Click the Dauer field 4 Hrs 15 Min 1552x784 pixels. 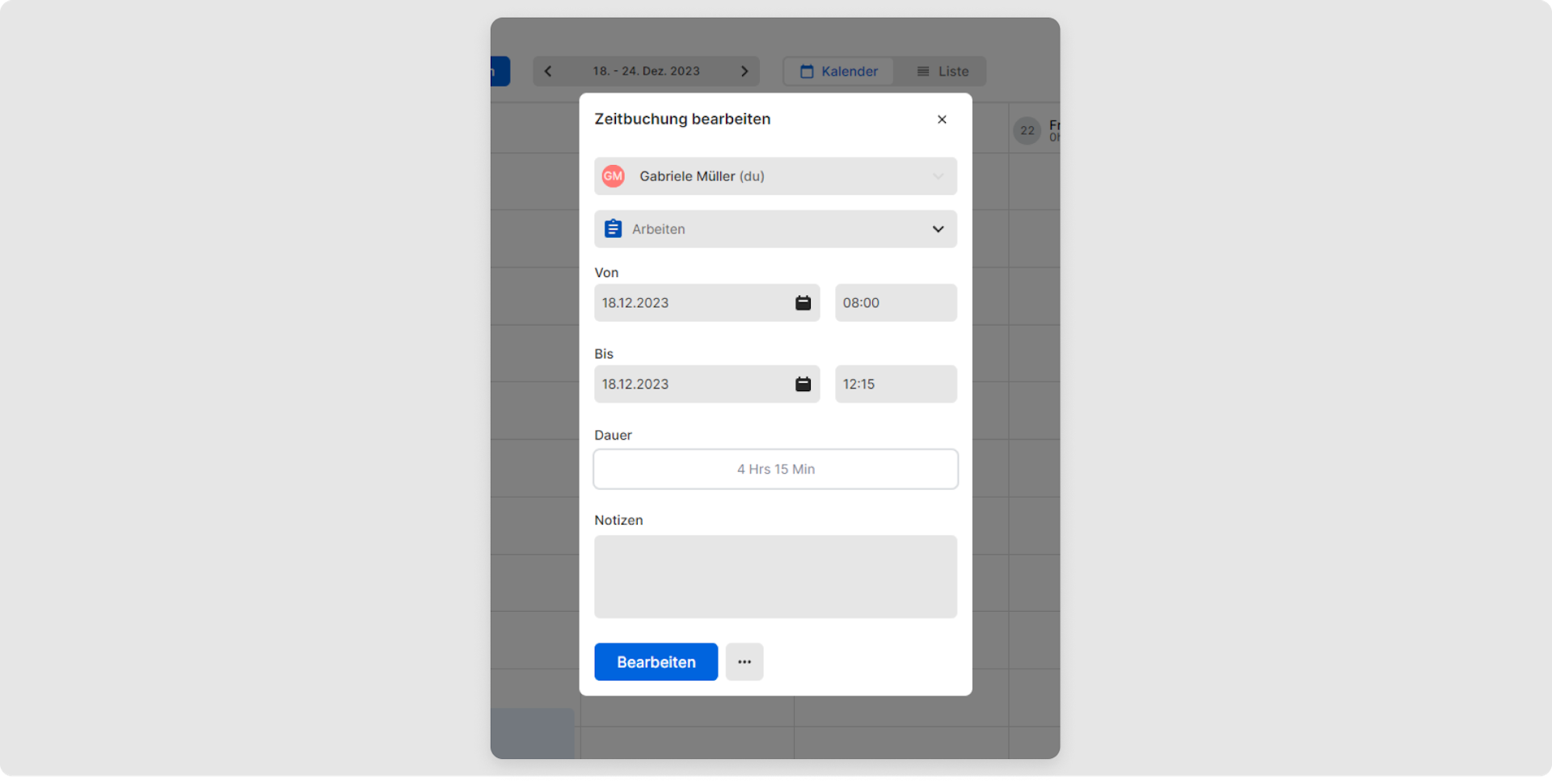click(x=775, y=470)
